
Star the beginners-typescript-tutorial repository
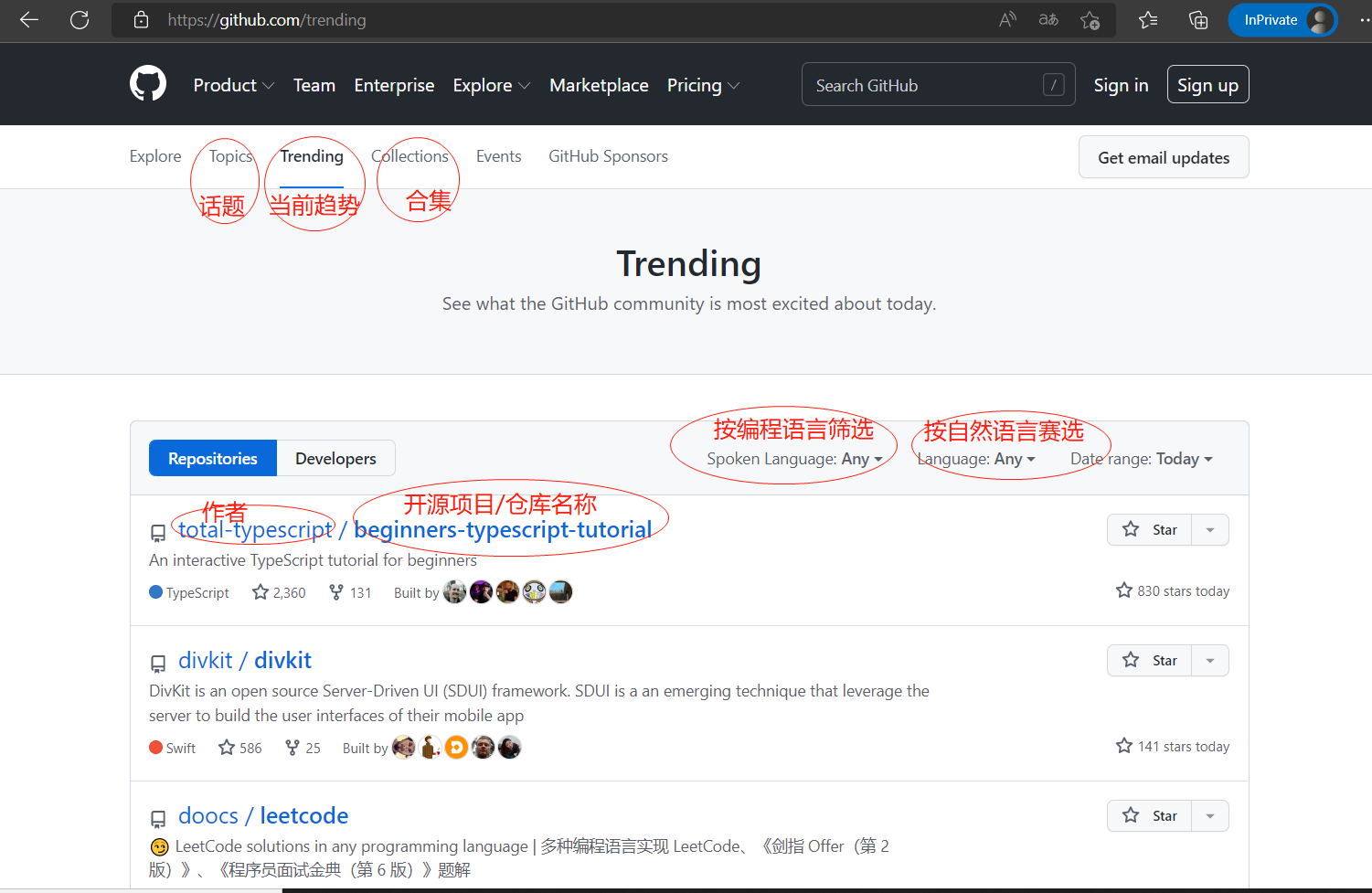pyautogui.click(x=1150, y=530)
